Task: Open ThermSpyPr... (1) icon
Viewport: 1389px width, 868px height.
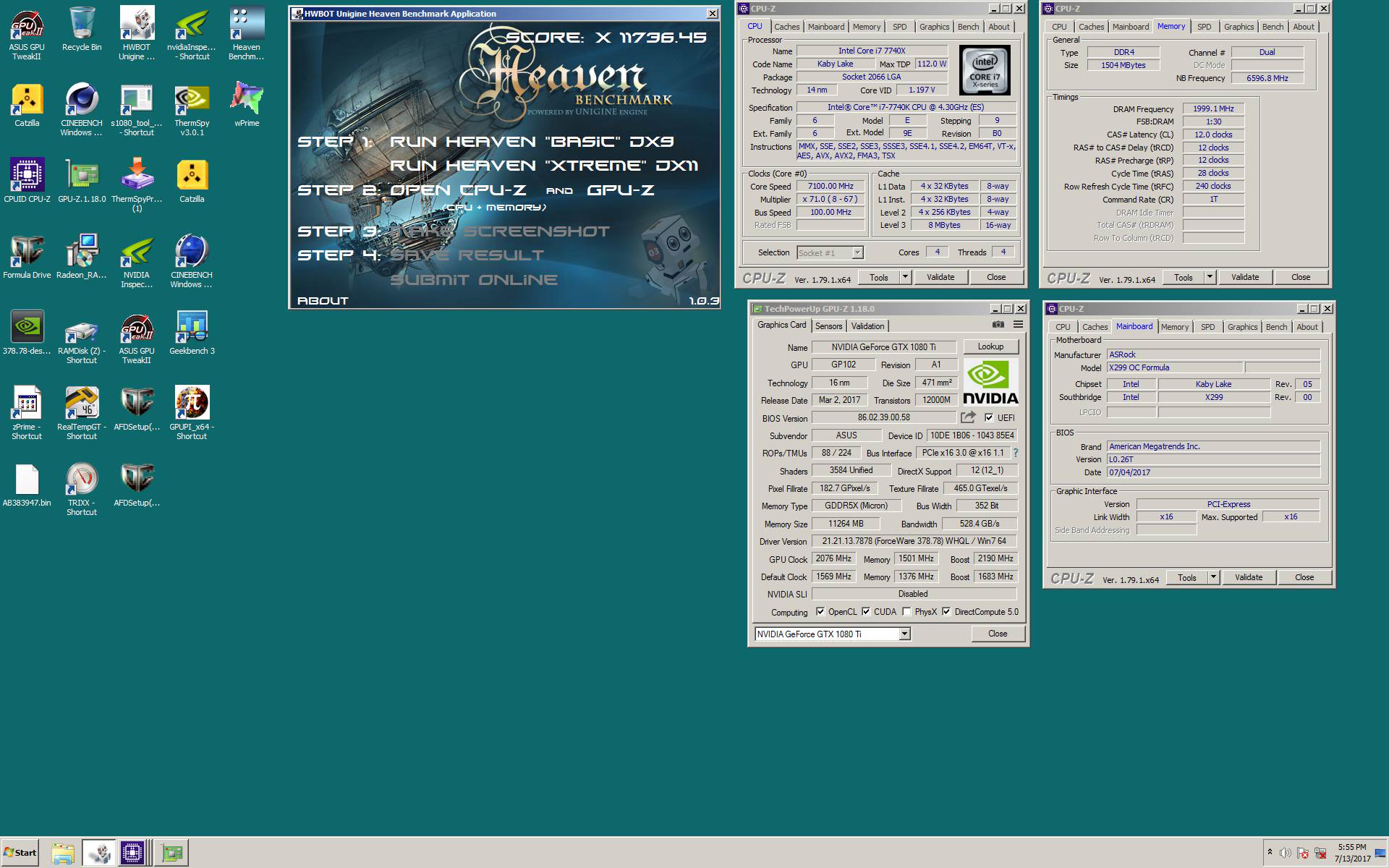Action: tap(137, 186)
